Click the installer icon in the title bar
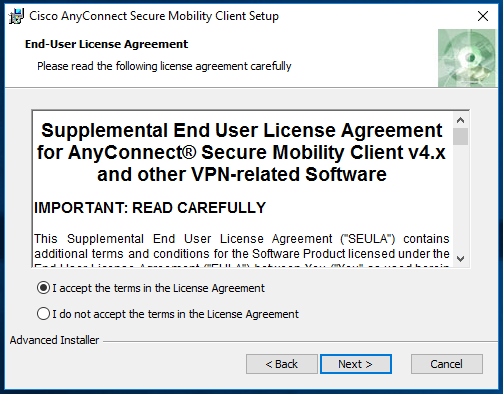The width and height of the screenshot is (503, 394). (16, 16)
